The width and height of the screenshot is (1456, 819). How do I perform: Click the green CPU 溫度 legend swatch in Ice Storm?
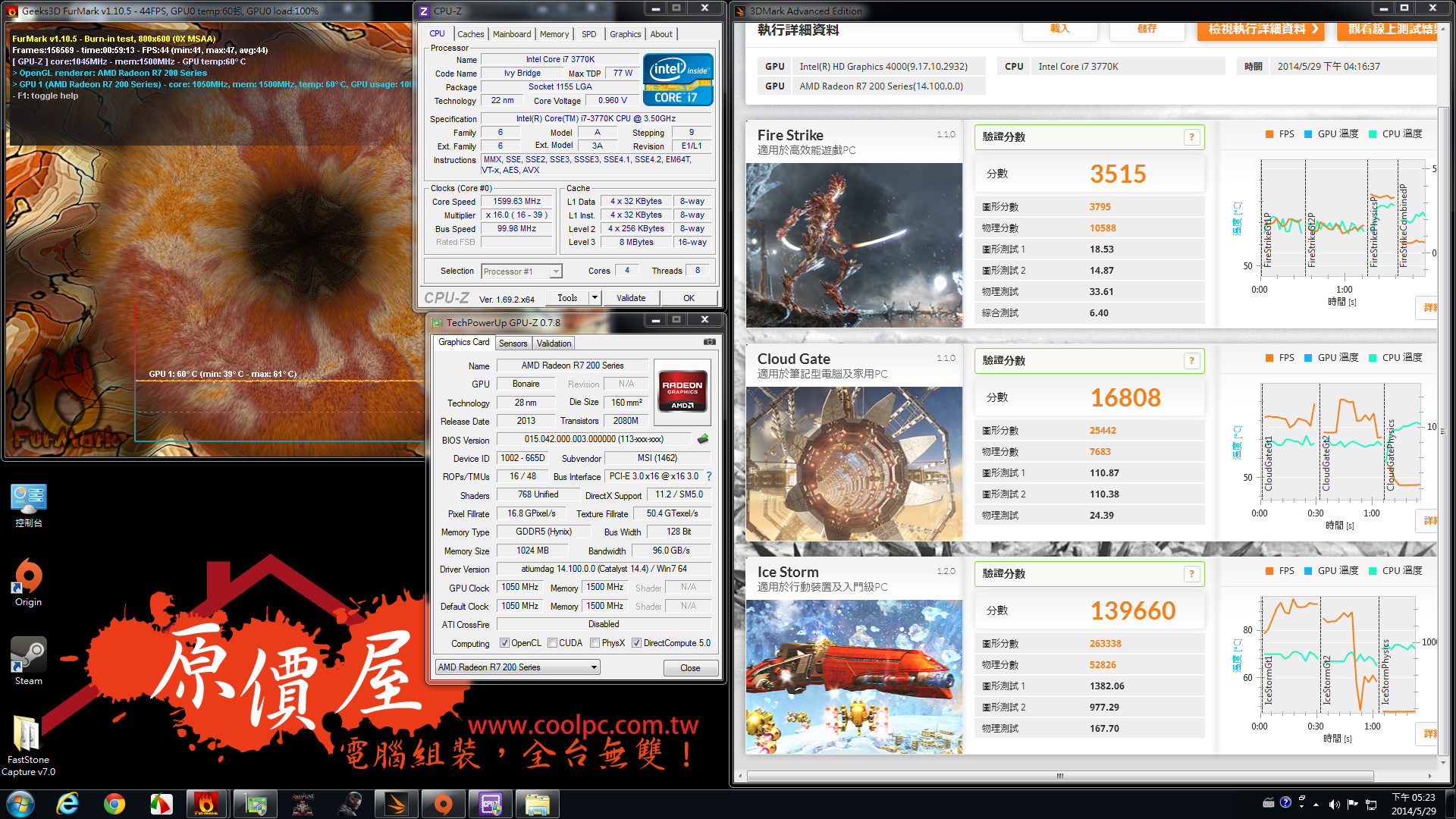[1373, 571]
